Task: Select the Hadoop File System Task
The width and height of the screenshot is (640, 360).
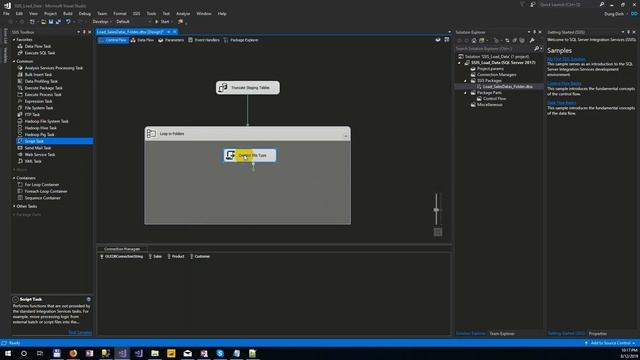Action: (46, 121)
